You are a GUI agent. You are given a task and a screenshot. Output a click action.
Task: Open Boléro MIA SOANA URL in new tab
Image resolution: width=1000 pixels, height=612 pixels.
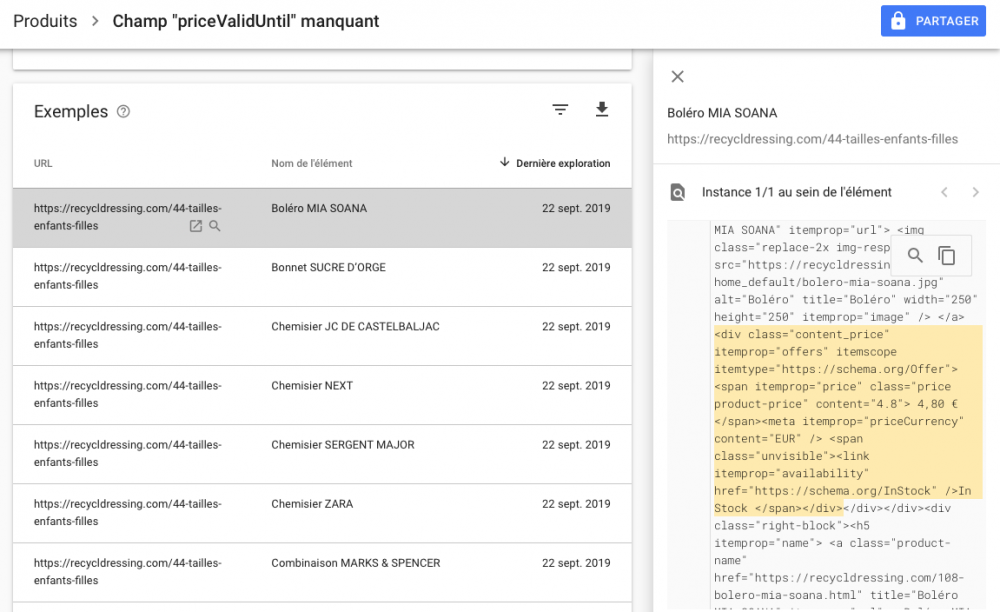pos(196,226)
